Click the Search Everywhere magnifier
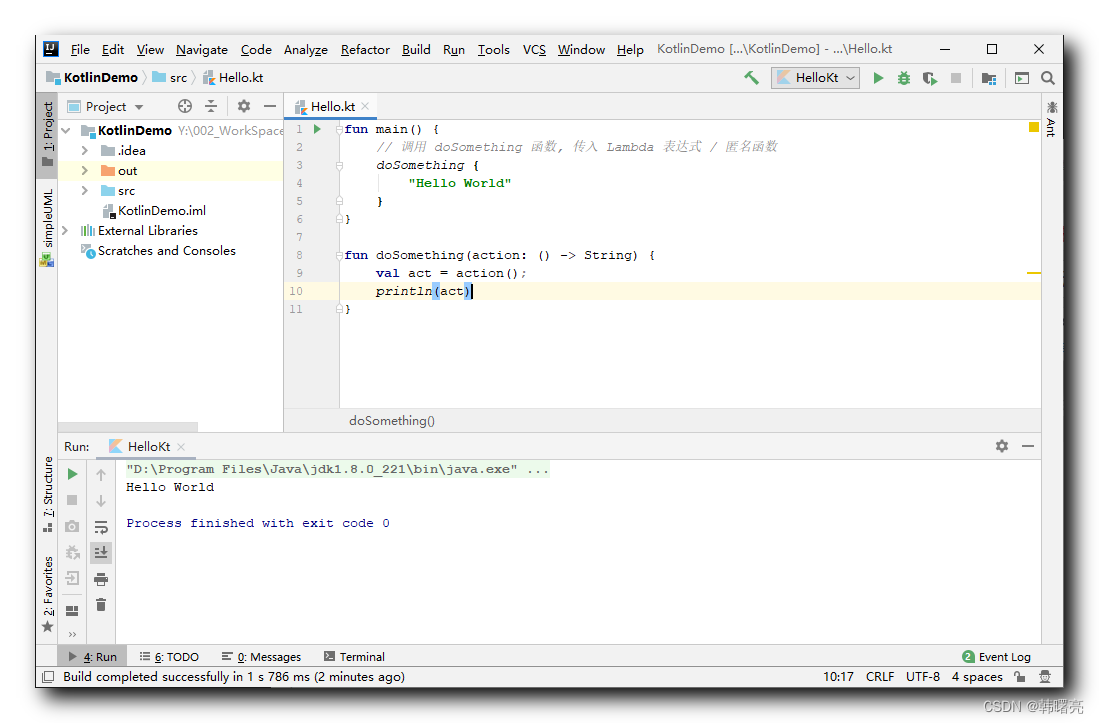 click(x=1048, y=78)
